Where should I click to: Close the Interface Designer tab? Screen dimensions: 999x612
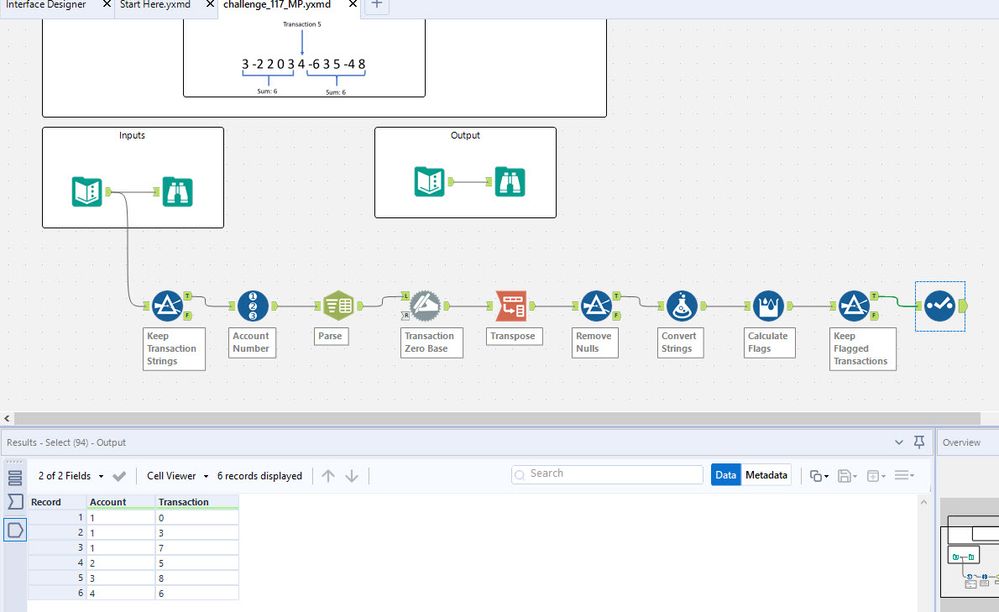coord(106,4)
